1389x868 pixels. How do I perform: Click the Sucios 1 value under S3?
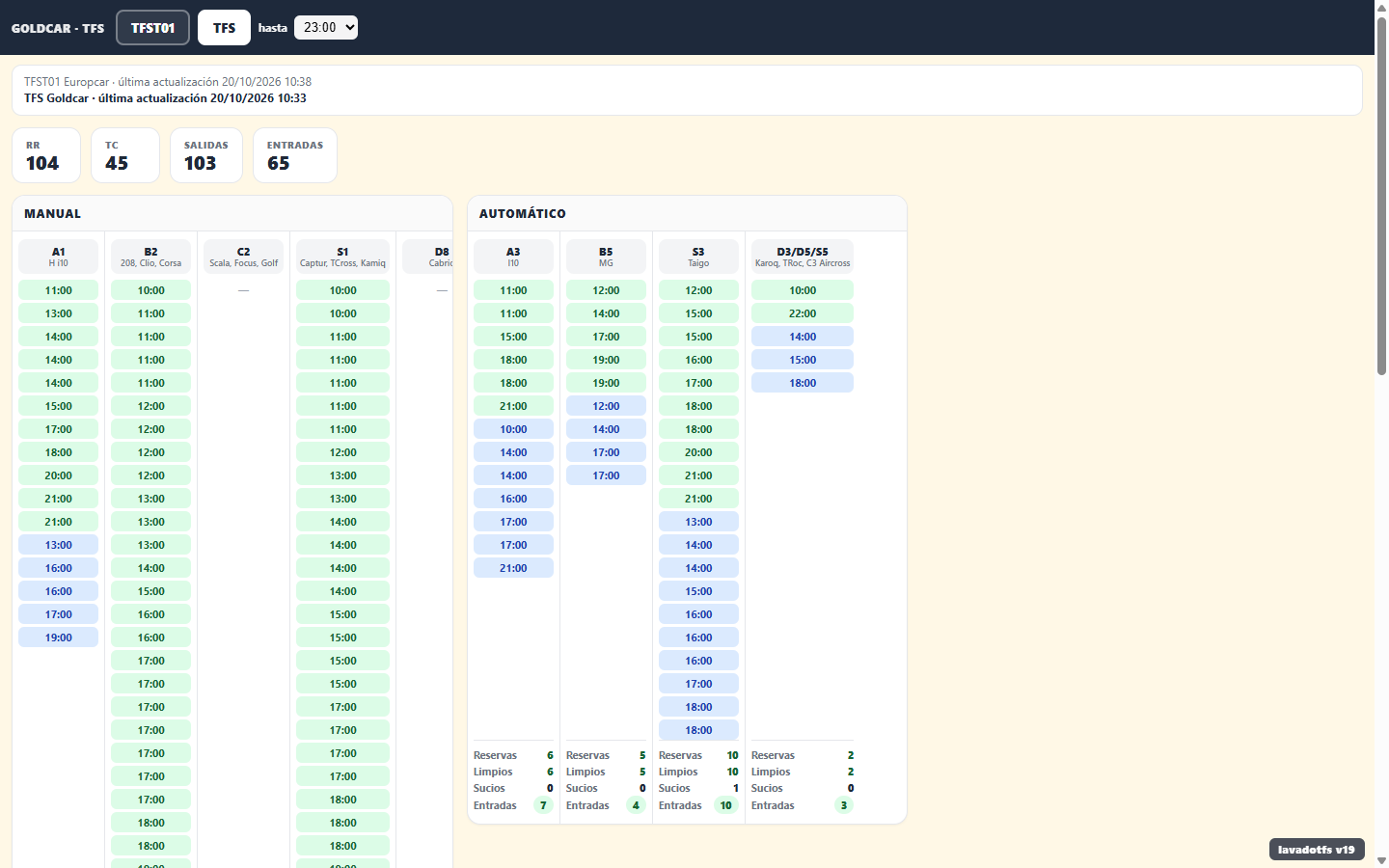click(735, 788)
